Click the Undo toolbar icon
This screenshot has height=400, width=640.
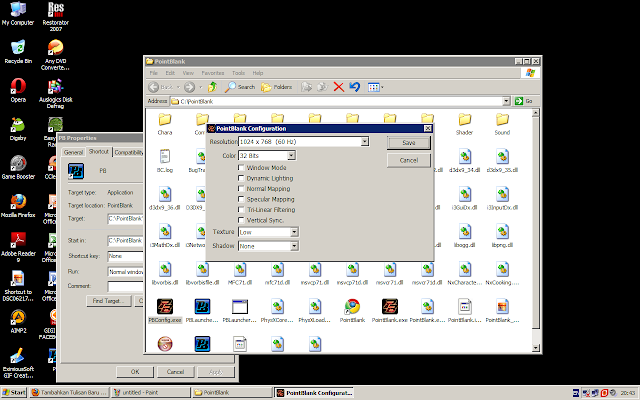[354, 87]
